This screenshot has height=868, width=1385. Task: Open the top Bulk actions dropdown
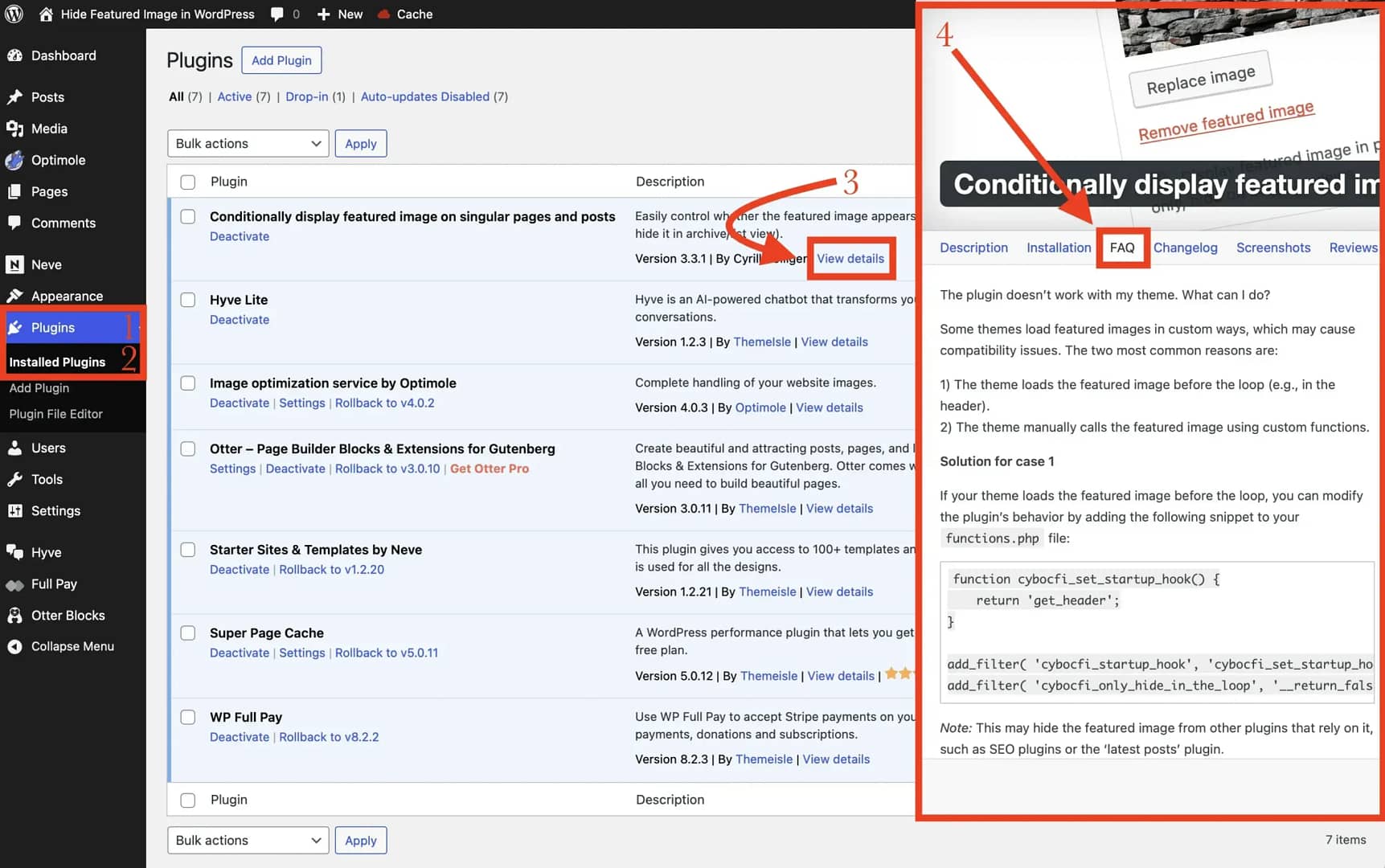[248, 143]
